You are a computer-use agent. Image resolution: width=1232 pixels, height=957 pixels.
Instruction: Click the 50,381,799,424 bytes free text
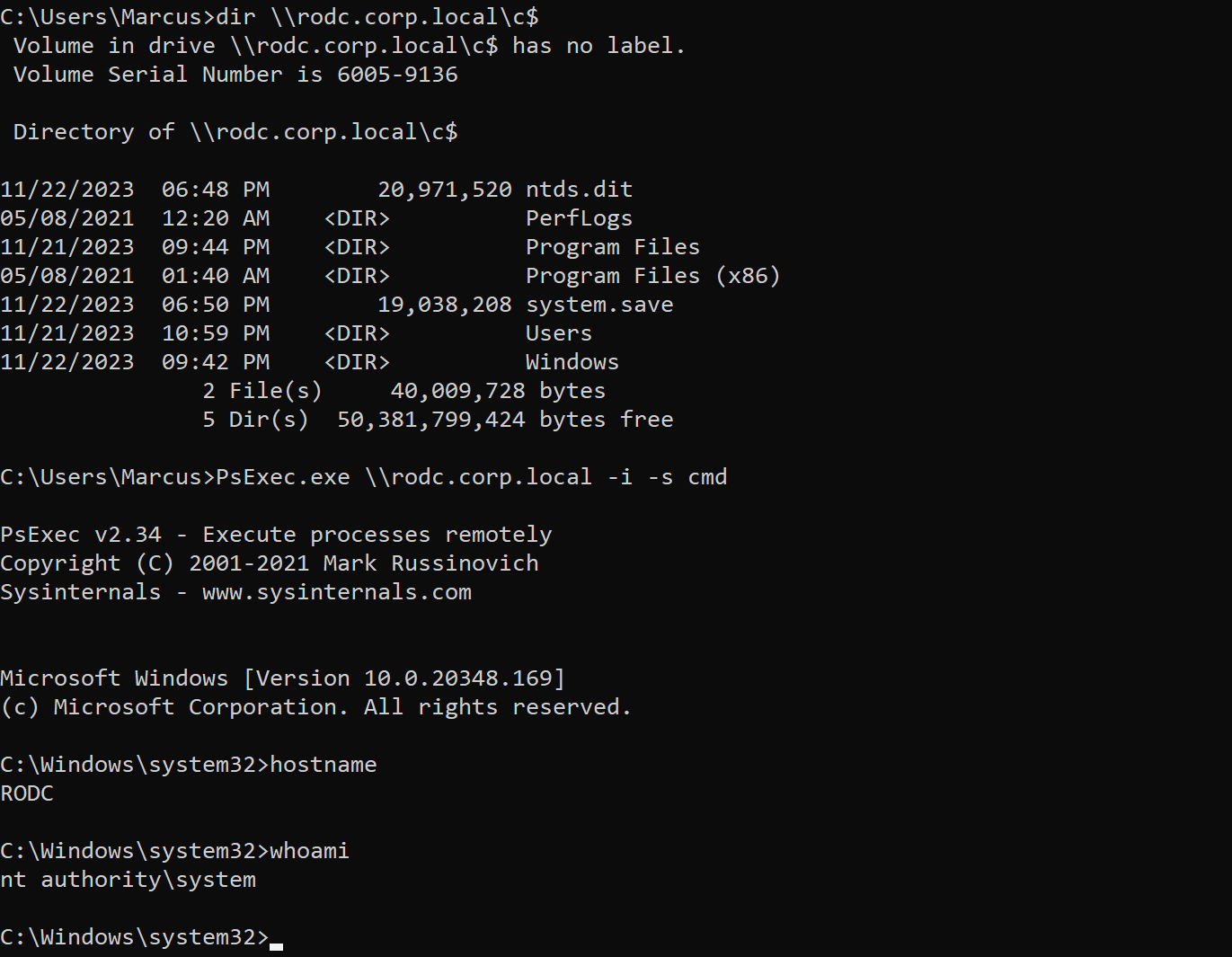[505, 420]
